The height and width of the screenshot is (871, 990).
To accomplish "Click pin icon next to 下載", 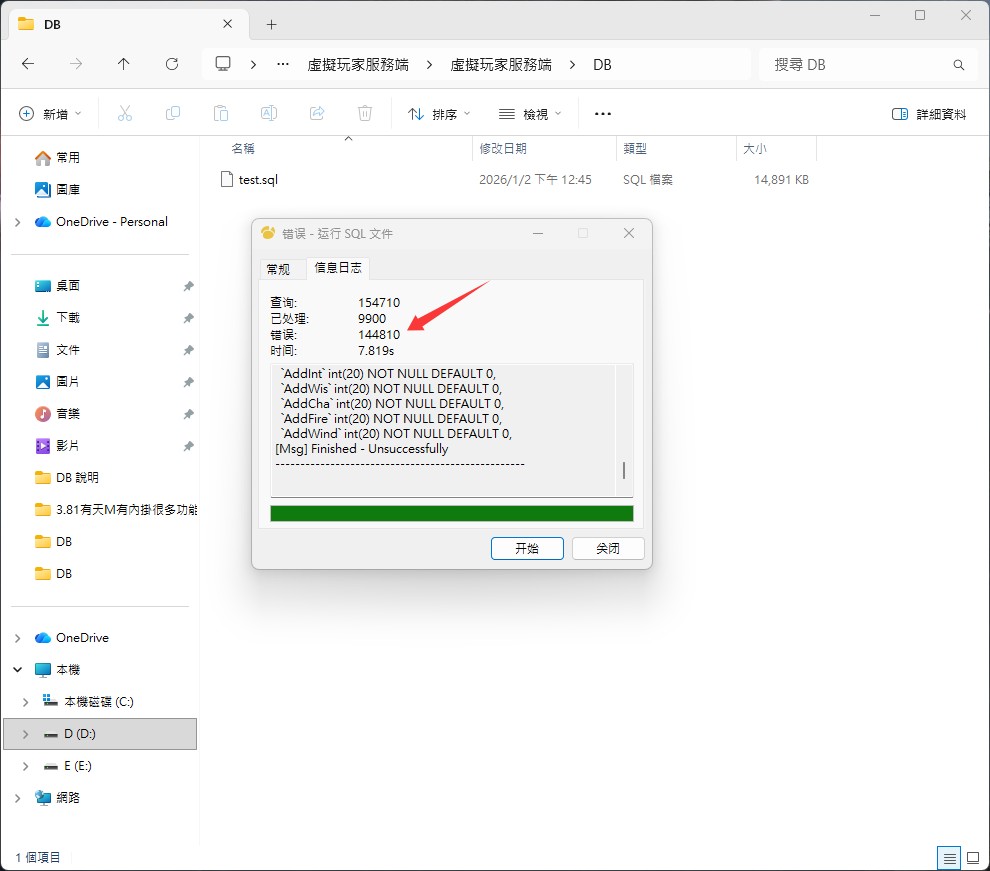I will tap(188, 318).
